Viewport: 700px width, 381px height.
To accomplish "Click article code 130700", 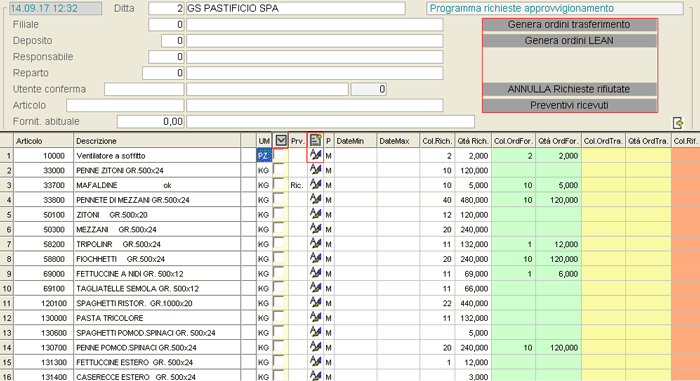I will [x=54, y=348].
